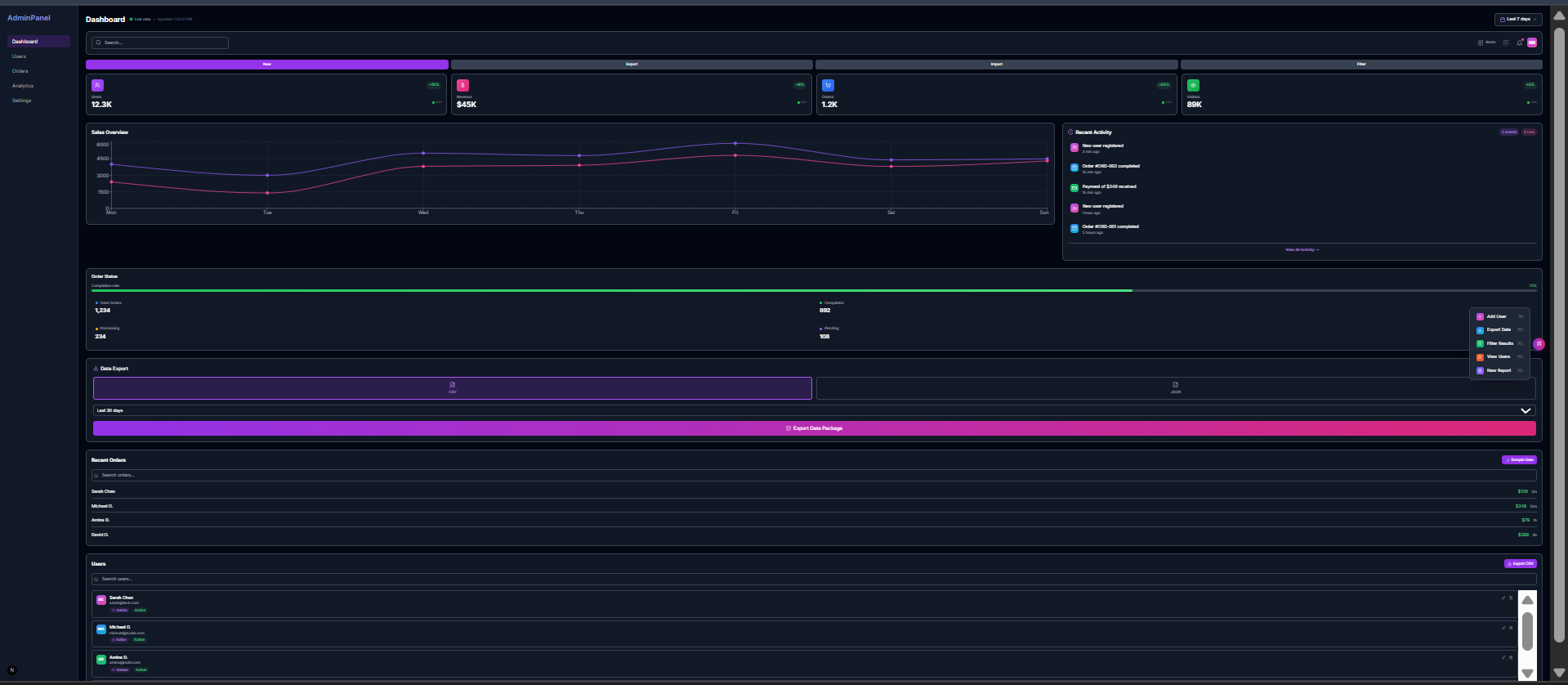Click the Export Data Package button
This screenshot has height=685, width=1568.
pos(814,428)
